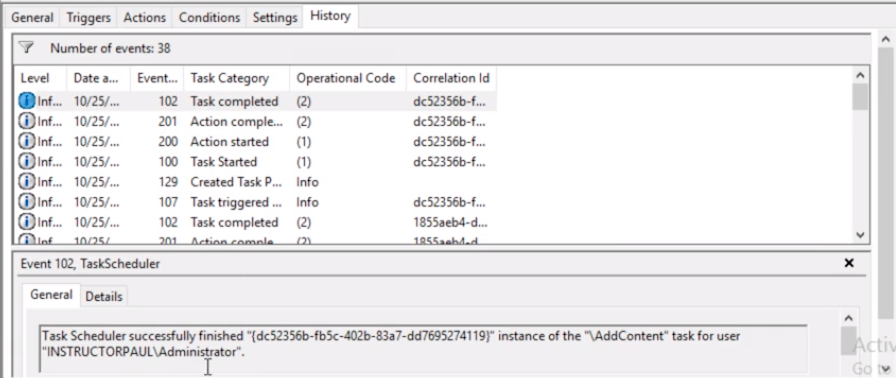Click the 'Event 102, TaskScheduler' heading

pos(90,263)
